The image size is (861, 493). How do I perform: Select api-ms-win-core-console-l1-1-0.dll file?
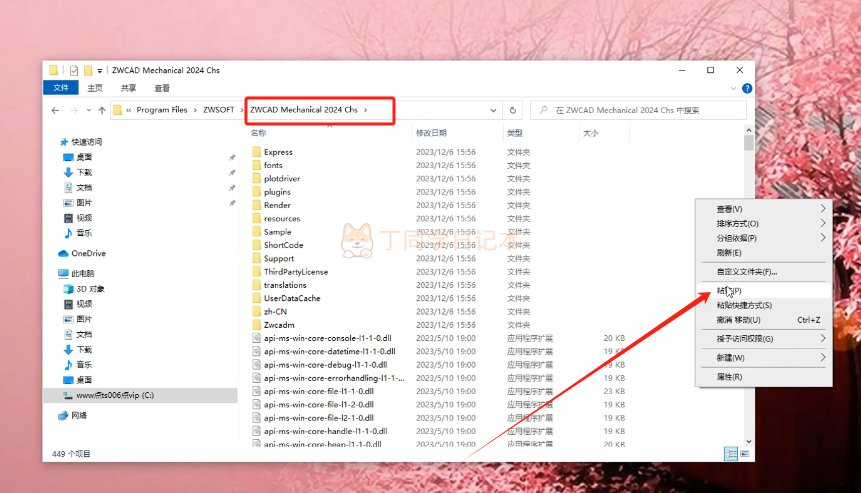point(327,338)
